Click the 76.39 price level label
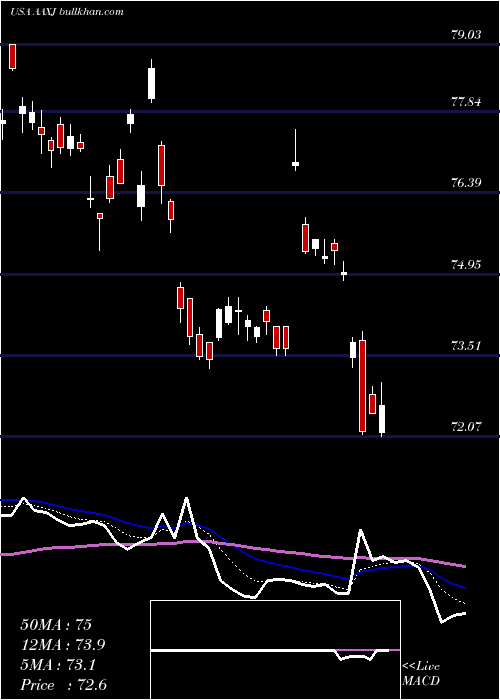Viewport: 500px width, 700px height. click(466, 183)
